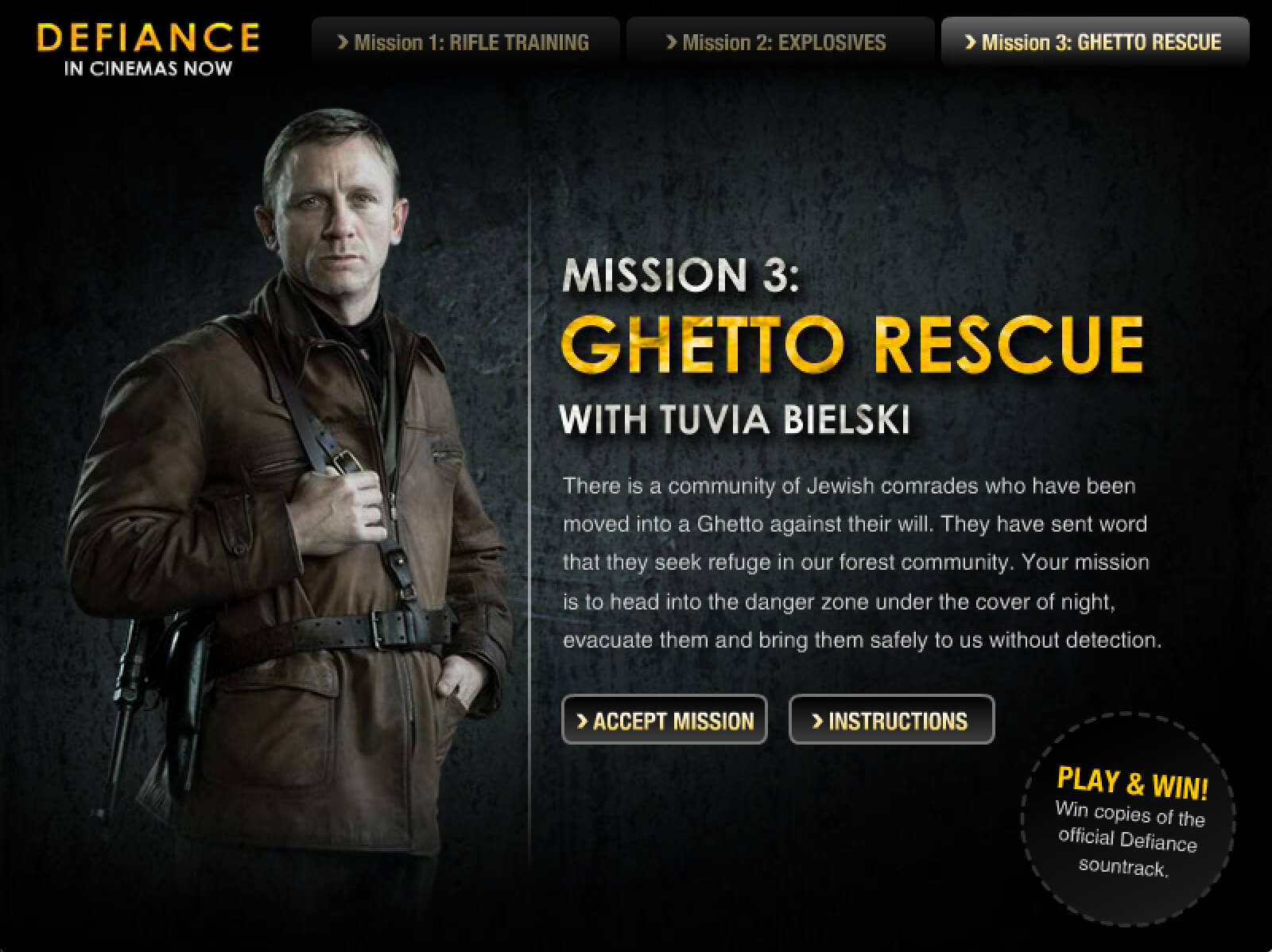Screen dimensions: 1272x952
Task: Switch to Mission 2: EXPLOSIVES tab
Action: 780,41
